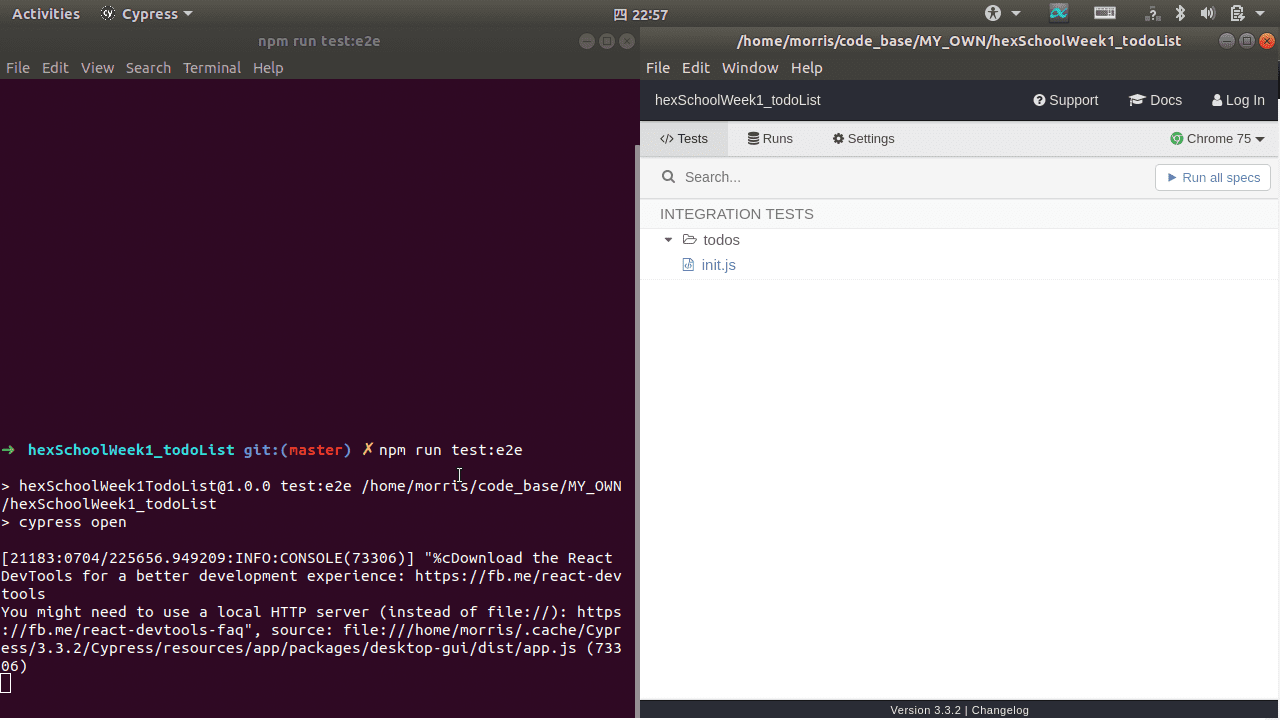Collapse the todos folder arrow
1280x720 pixels.
[x=668, y=240]
